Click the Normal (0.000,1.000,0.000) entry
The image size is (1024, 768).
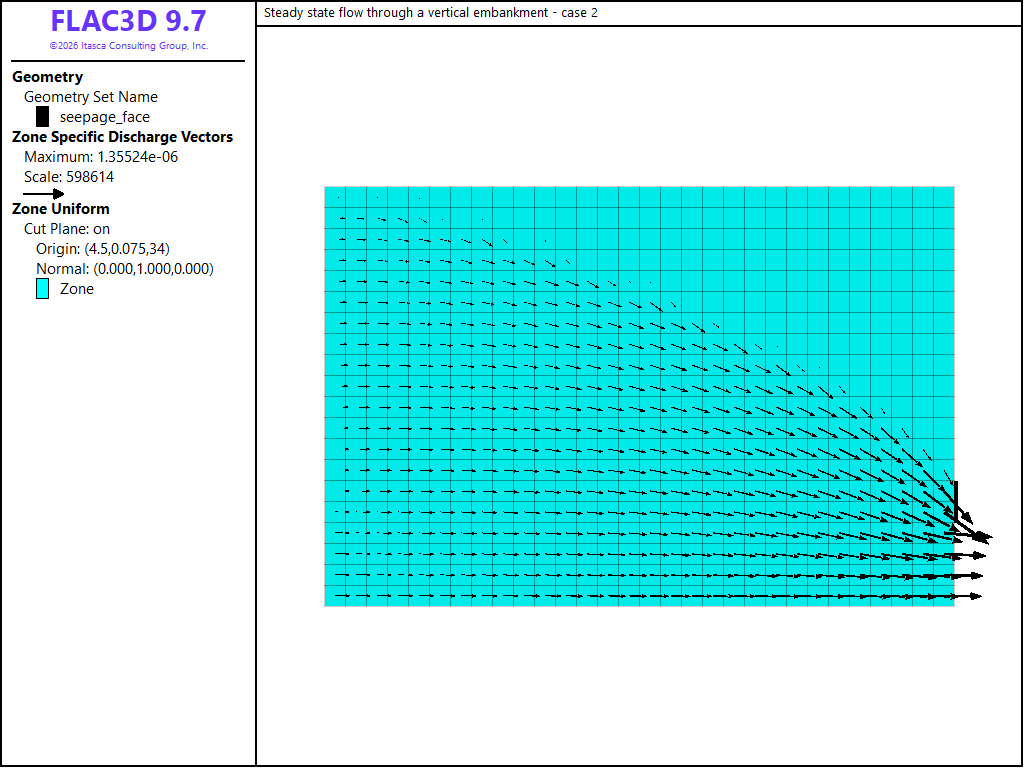click(125, 269)
